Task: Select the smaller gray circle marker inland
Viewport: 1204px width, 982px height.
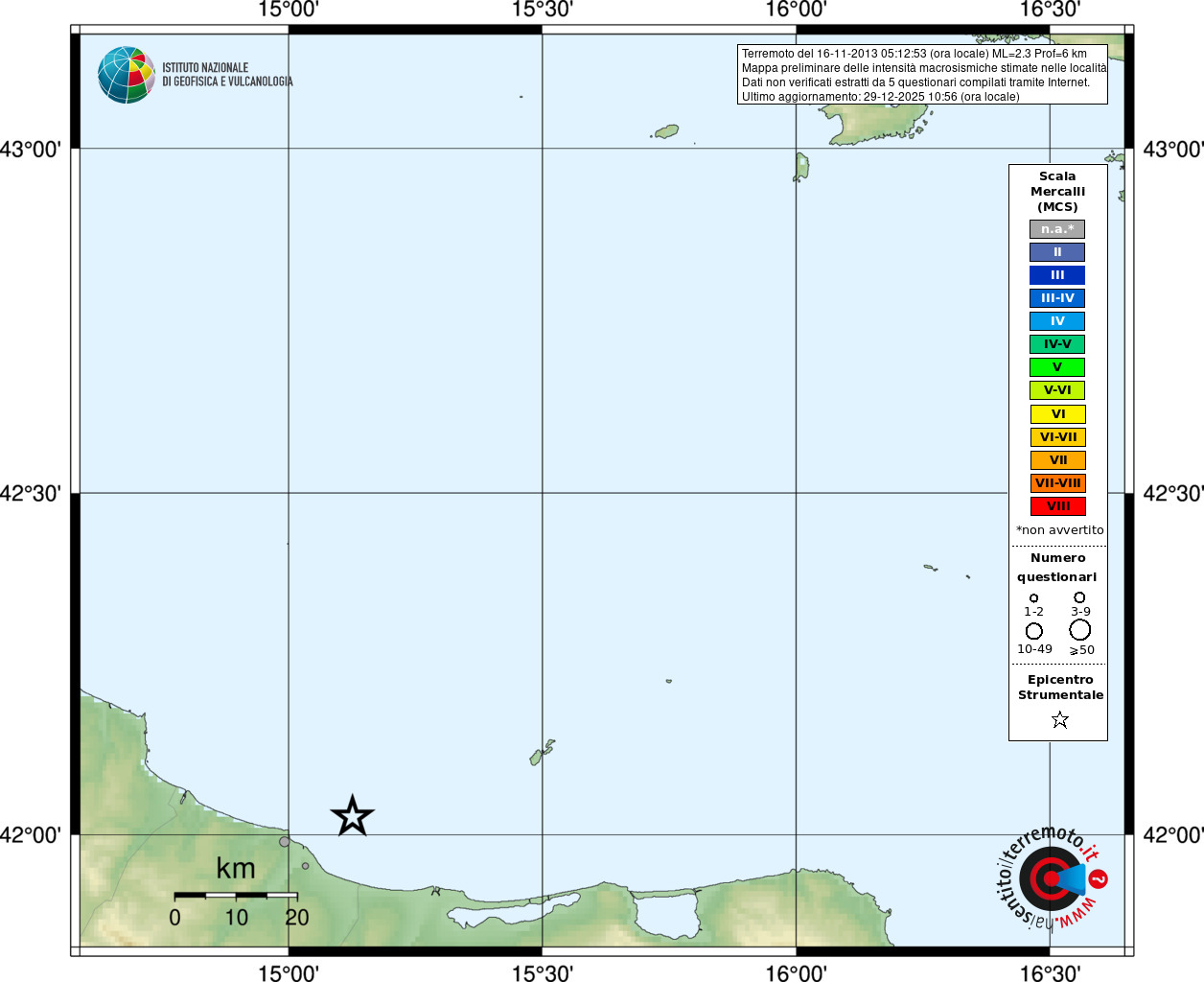Action: tap(306, 866)
